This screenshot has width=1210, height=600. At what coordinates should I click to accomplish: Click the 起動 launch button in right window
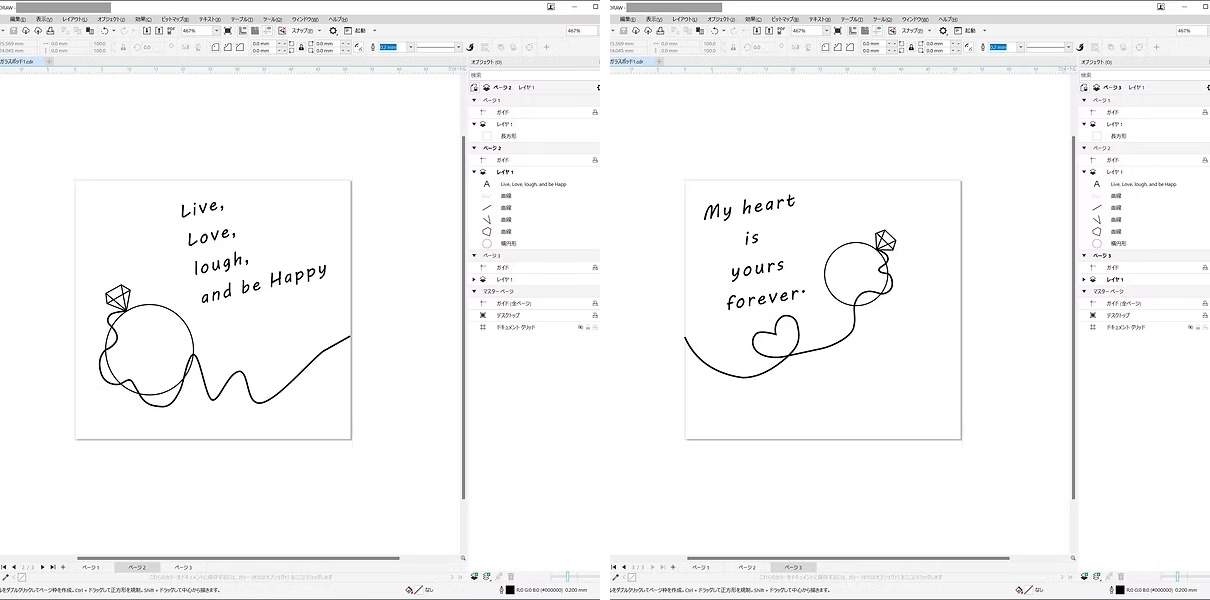pyautogui.click(x=966, y=31)
